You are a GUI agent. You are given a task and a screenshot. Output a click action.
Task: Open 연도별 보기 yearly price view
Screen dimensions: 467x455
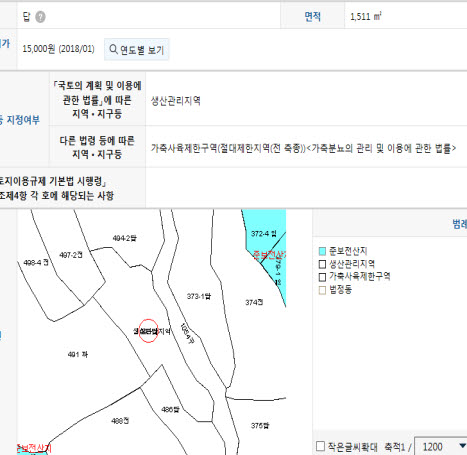(x=137, y=49)
